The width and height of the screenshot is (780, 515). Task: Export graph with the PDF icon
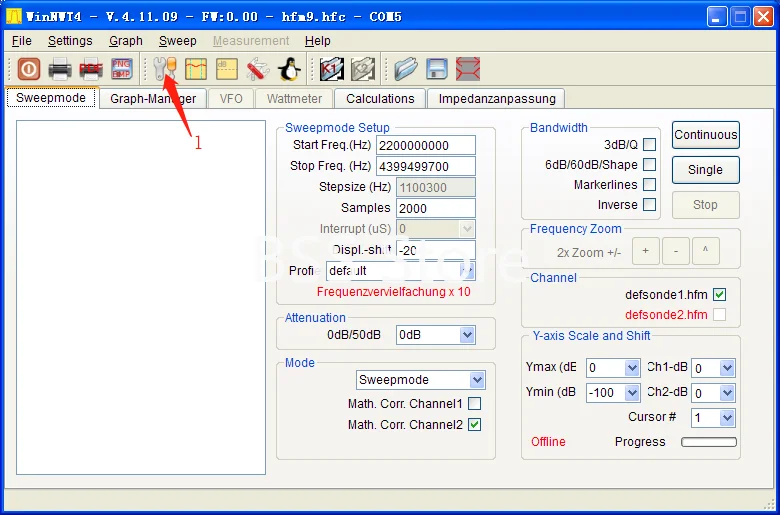point(91,69)
